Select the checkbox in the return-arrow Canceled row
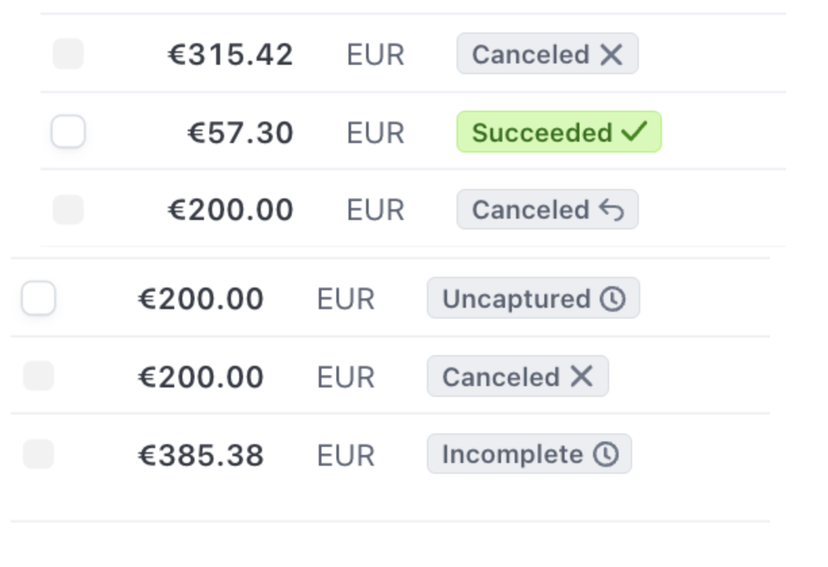This screenshot has width=828, height=567. point(68,210)
